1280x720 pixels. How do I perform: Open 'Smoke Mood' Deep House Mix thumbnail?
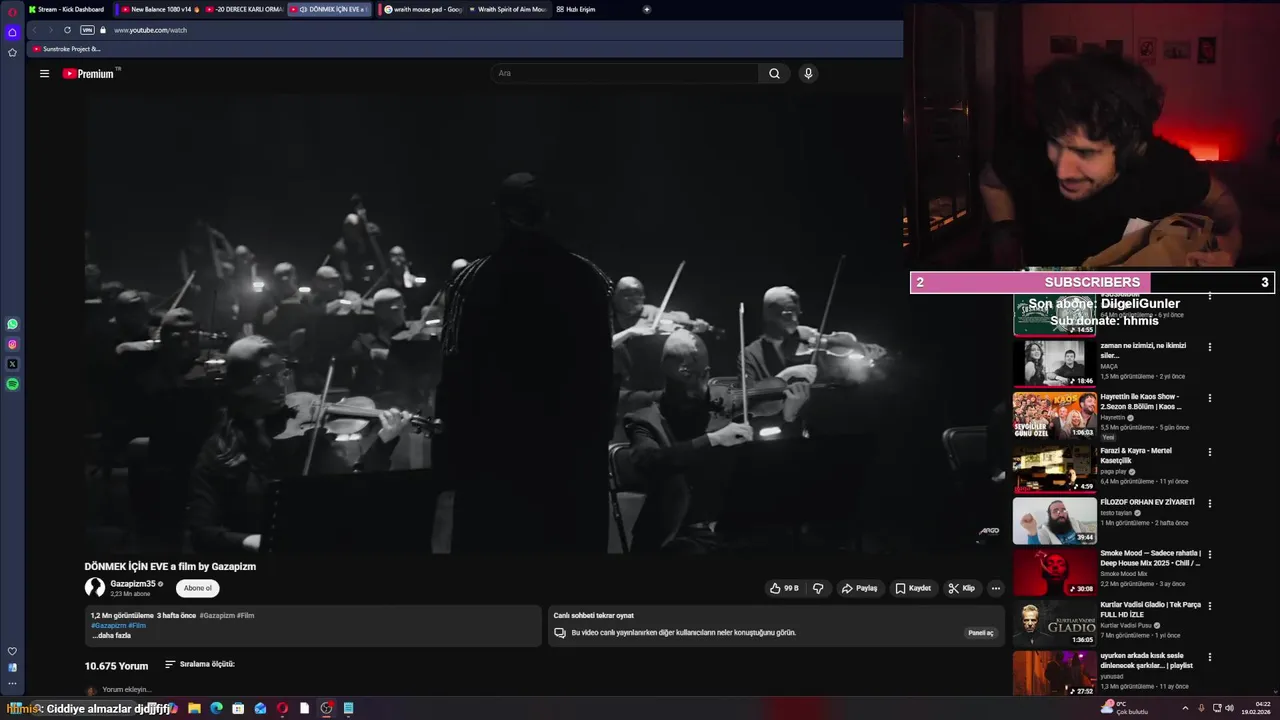pyautogui.click(x=1054, y=572)
